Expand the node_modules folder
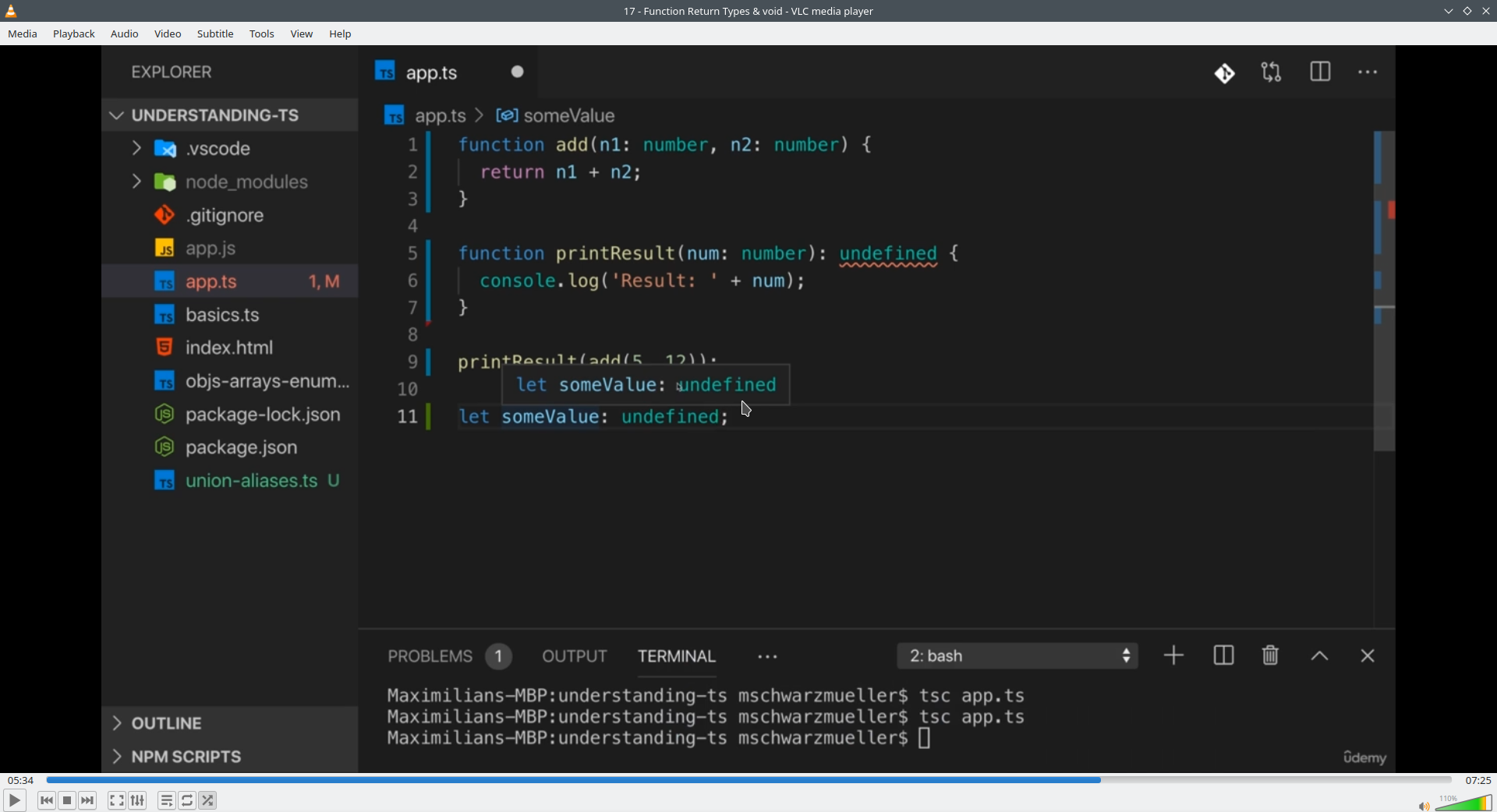The image size is (1497, 812). pyautogui.click(x=136, y=182)
